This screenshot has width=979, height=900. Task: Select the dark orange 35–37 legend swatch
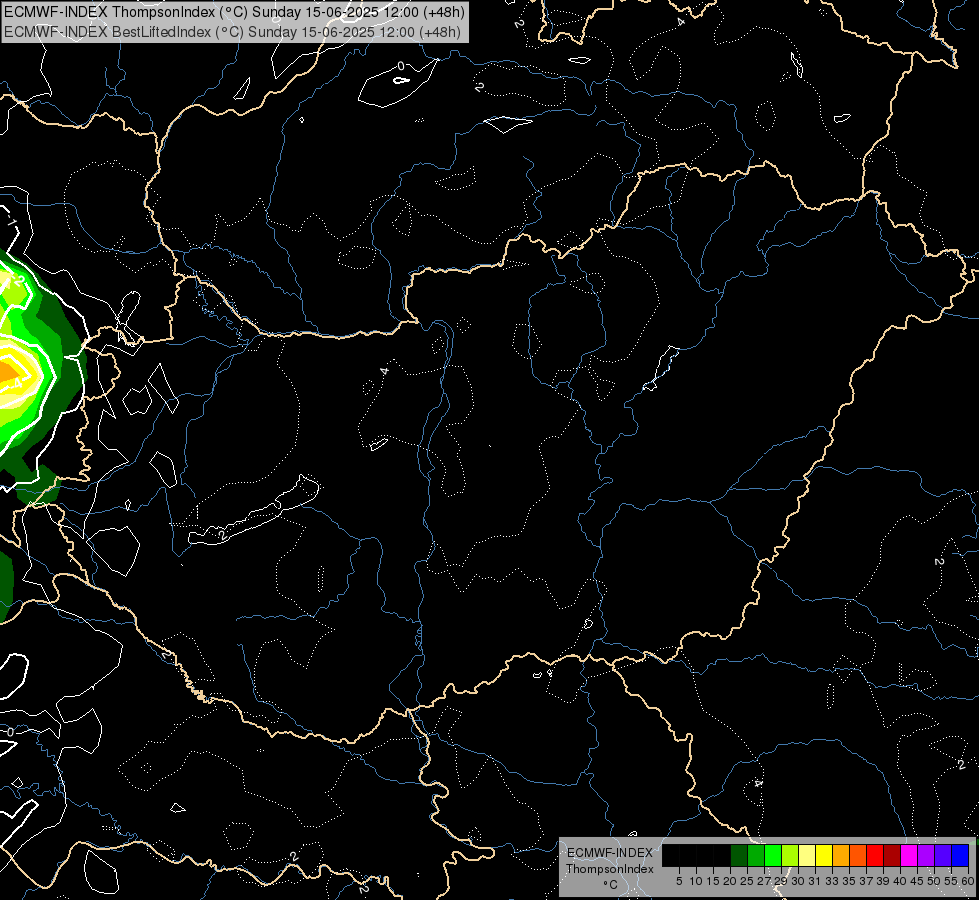click(x=857, y=856)
